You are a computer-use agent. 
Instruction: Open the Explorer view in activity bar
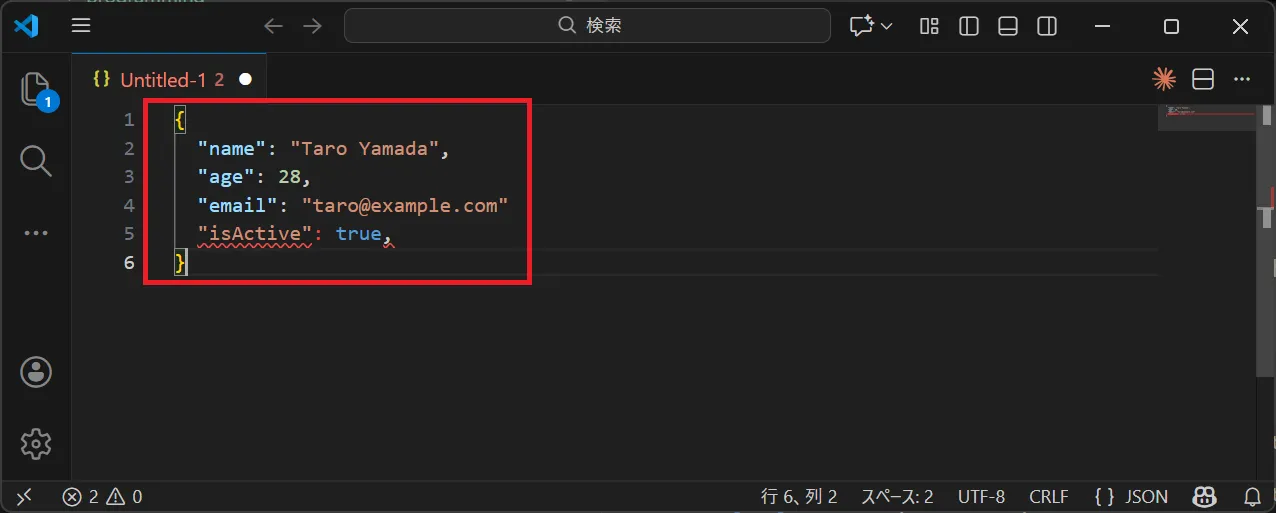[35, 89]
